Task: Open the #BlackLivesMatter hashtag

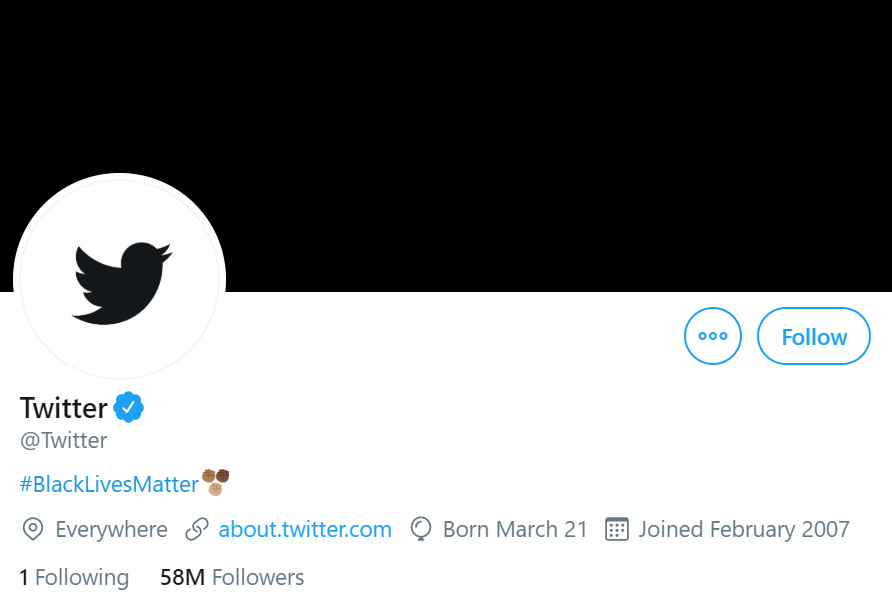Action: 109,484
